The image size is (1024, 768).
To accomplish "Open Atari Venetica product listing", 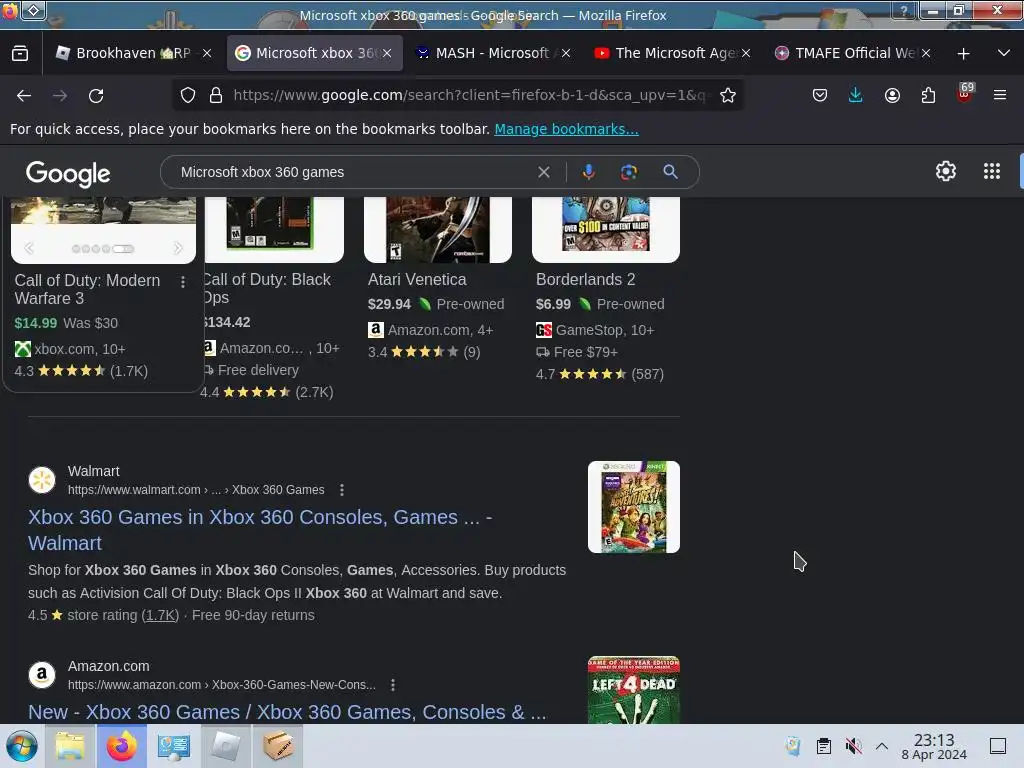I will tap(417, 280).
